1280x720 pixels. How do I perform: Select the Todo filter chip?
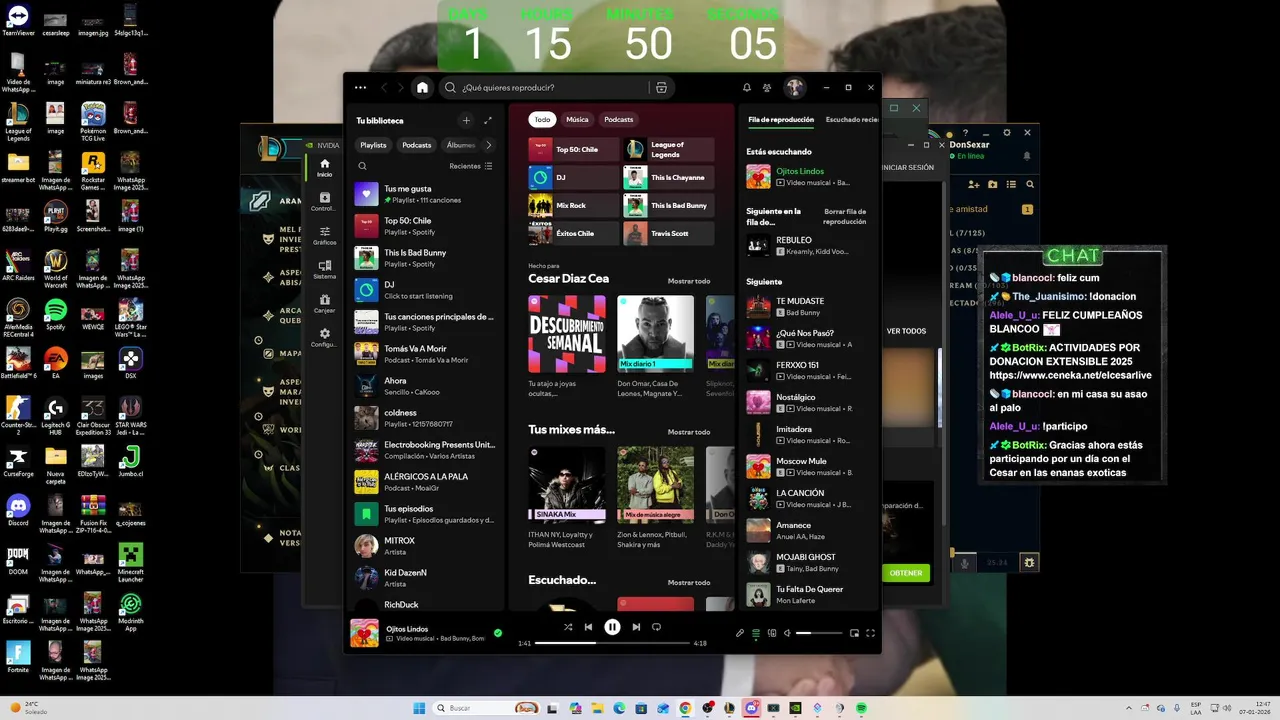(542, 119)
